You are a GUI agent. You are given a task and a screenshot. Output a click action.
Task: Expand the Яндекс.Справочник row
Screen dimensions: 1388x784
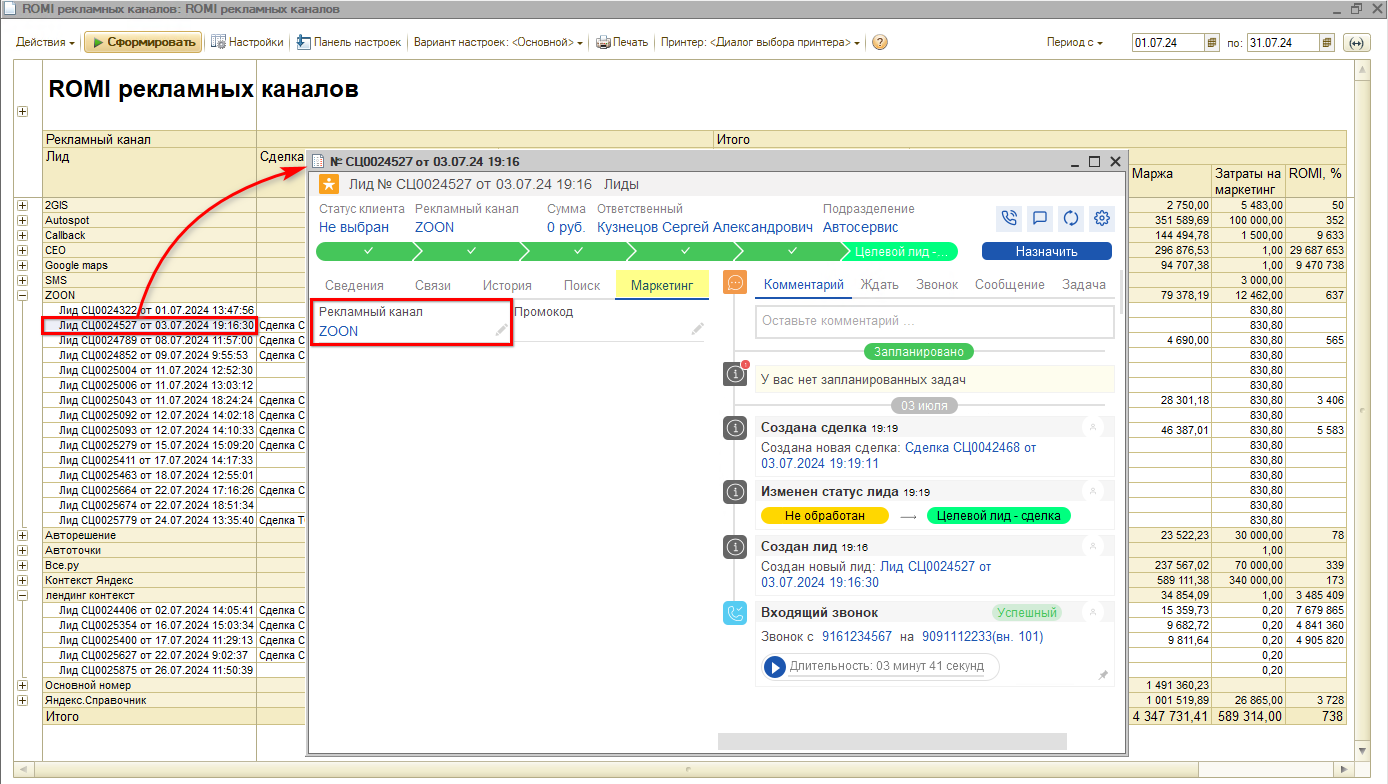[x=22, y=700]
